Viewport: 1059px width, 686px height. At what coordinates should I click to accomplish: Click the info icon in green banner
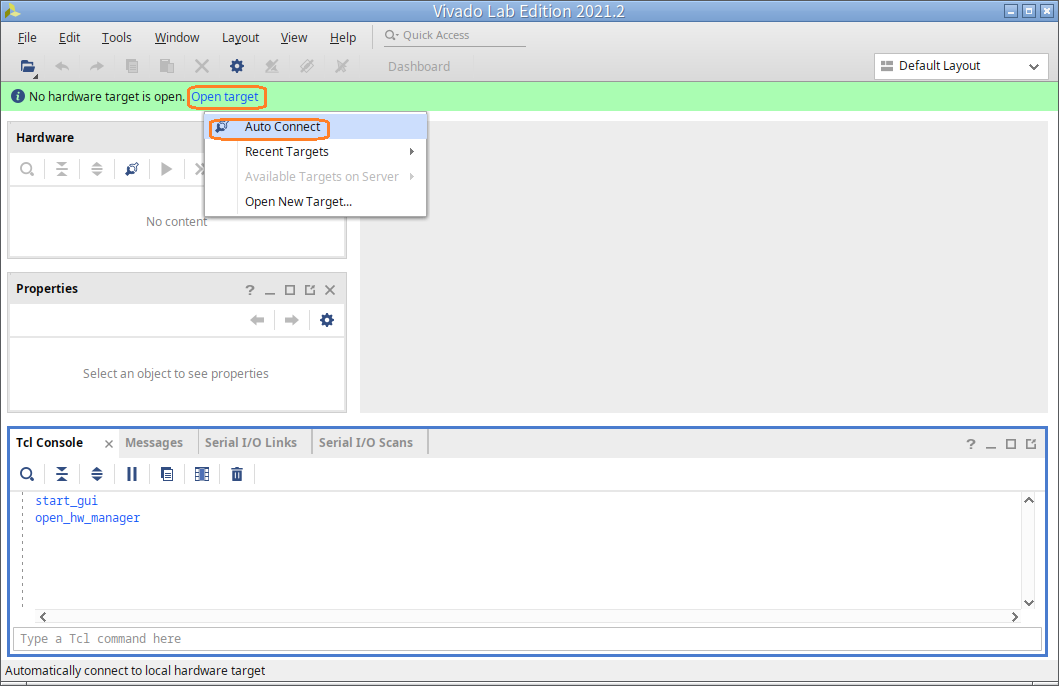coord(18,97)
